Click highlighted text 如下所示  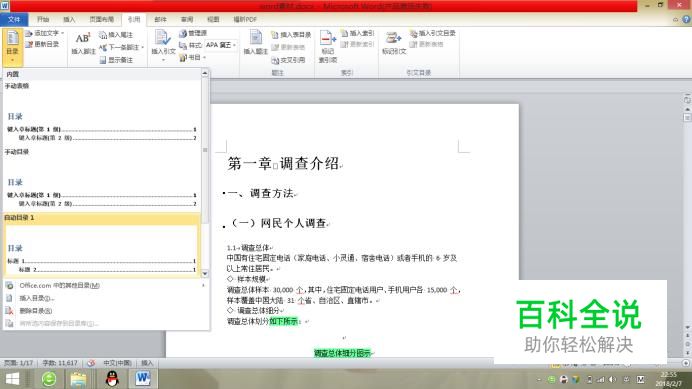[x=284, y=321]
